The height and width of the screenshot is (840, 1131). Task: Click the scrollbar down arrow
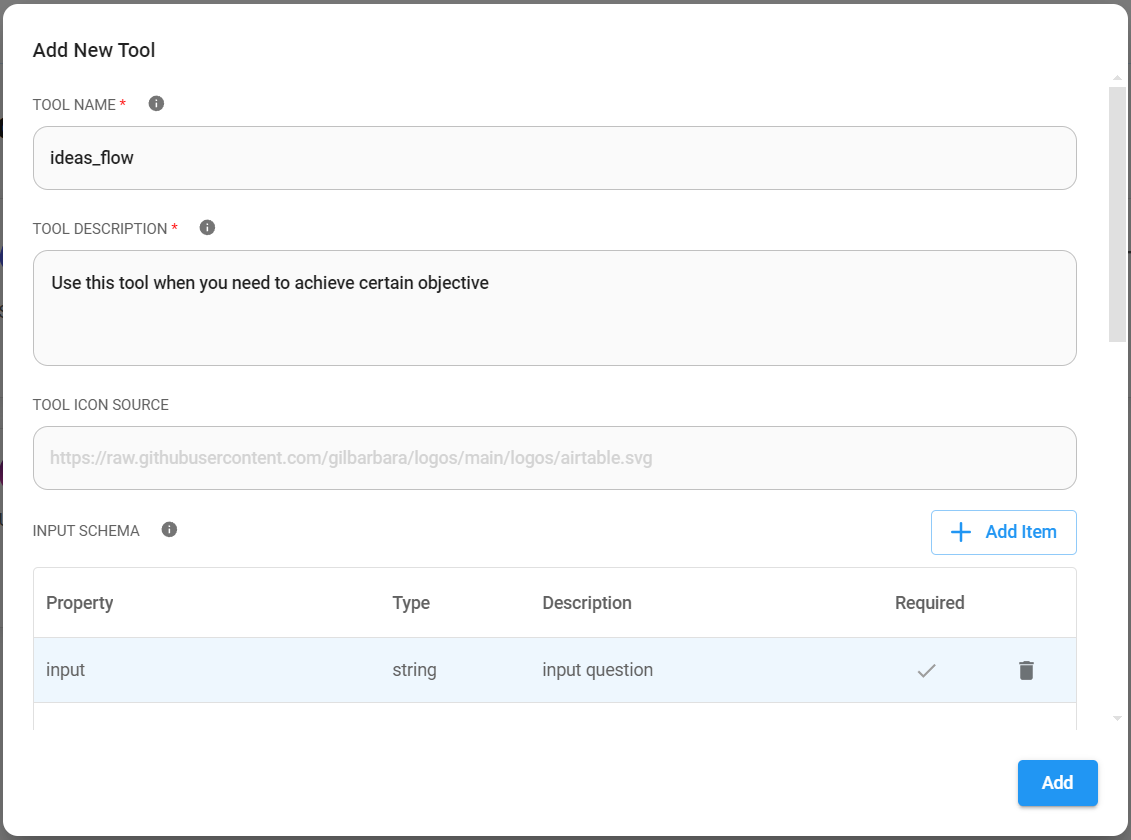coord(1117,719)
